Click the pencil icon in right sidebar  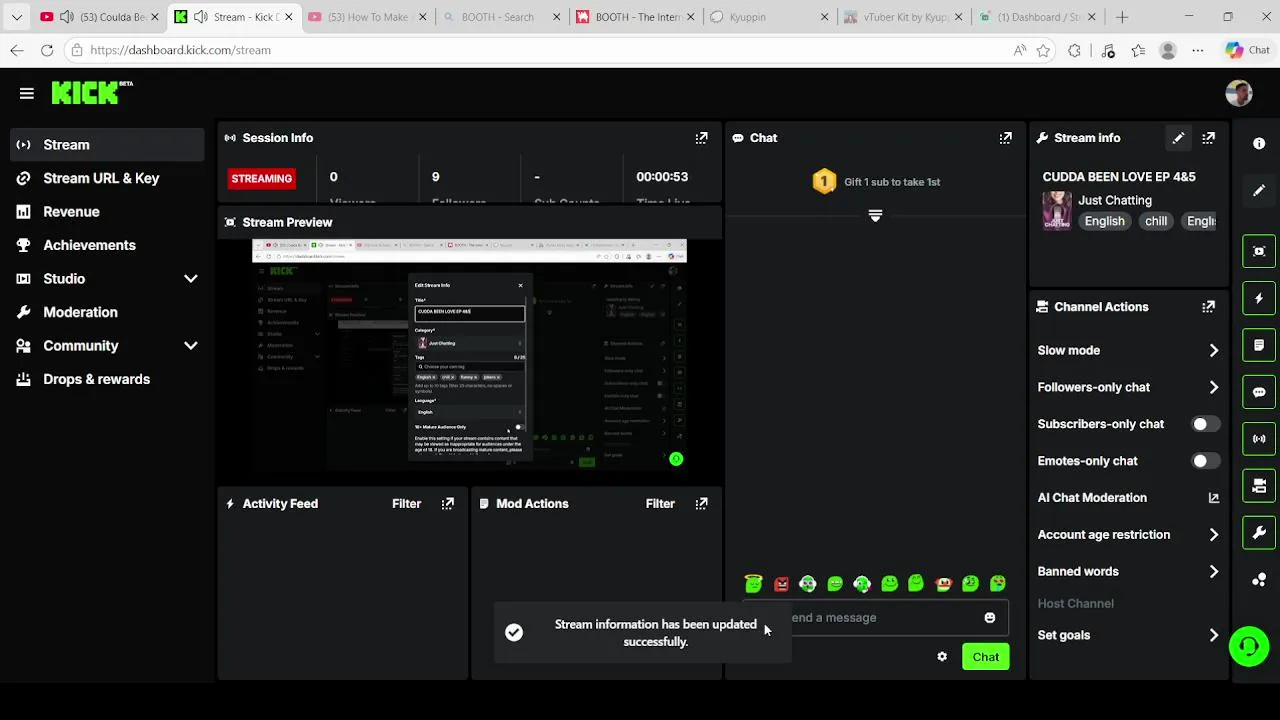click(1259, 190)
